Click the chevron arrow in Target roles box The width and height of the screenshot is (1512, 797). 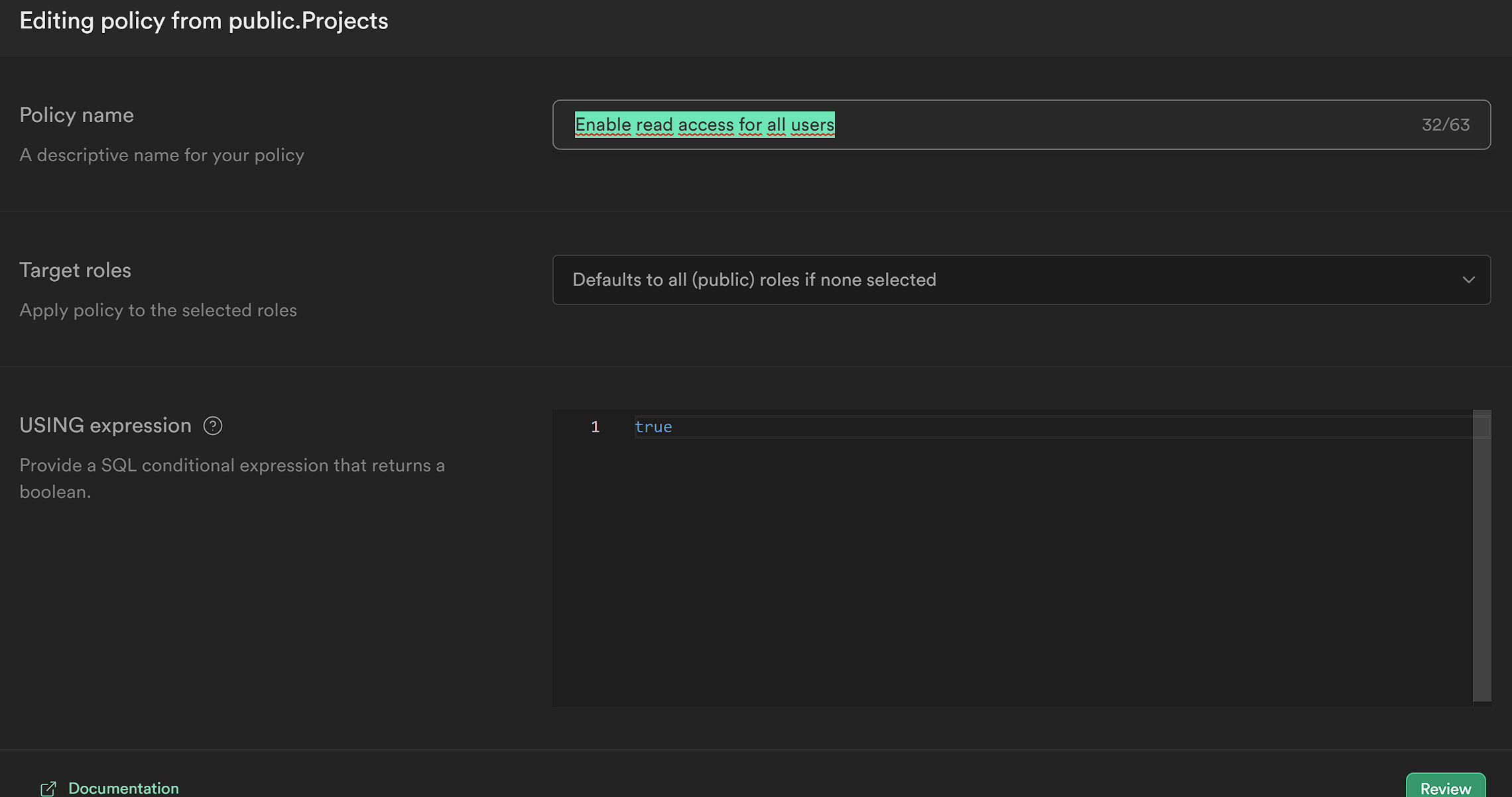click(1468, 280)
